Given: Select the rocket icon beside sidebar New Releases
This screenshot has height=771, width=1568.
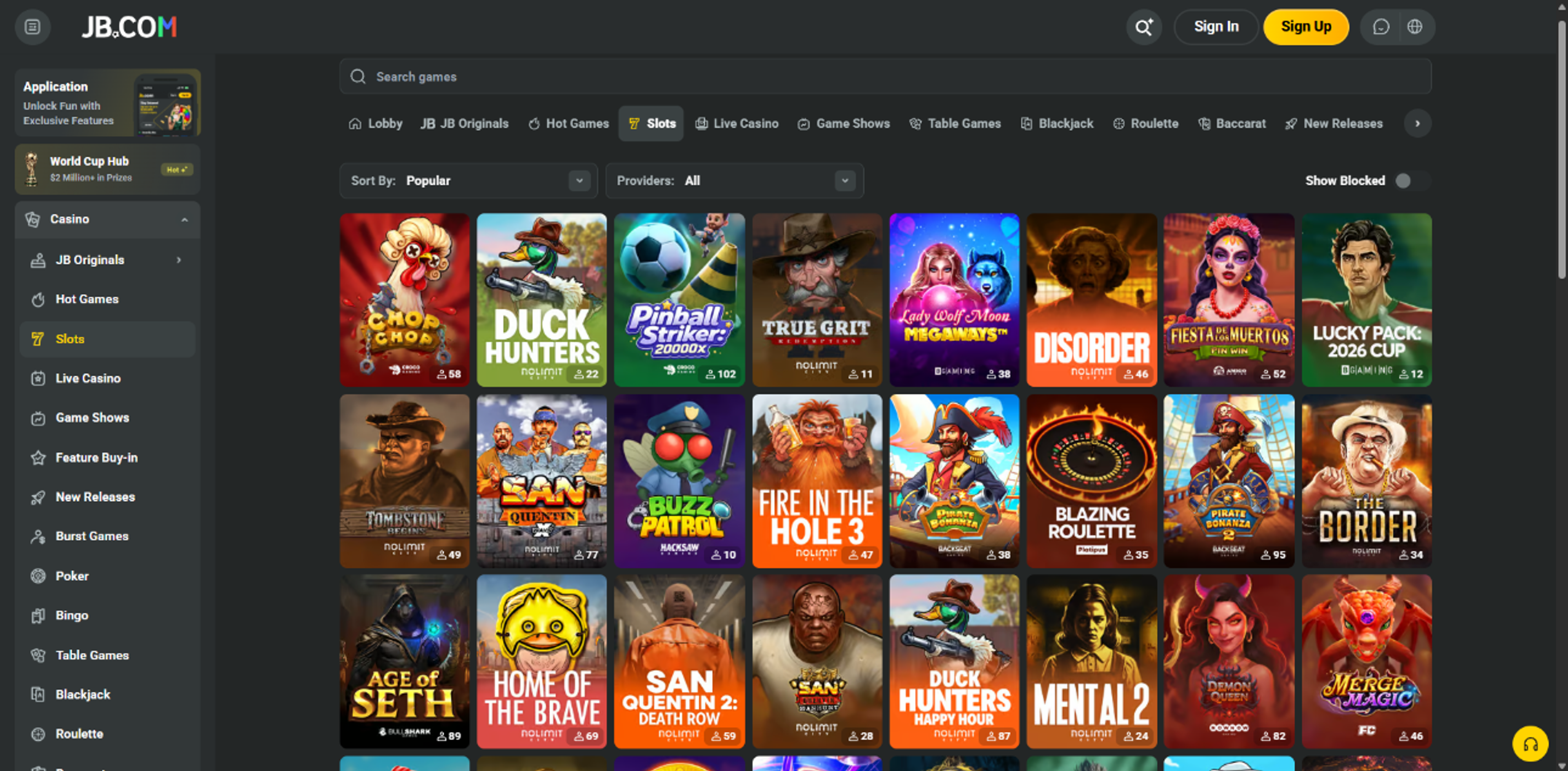Looking at the screenshot, I should 38,497.
